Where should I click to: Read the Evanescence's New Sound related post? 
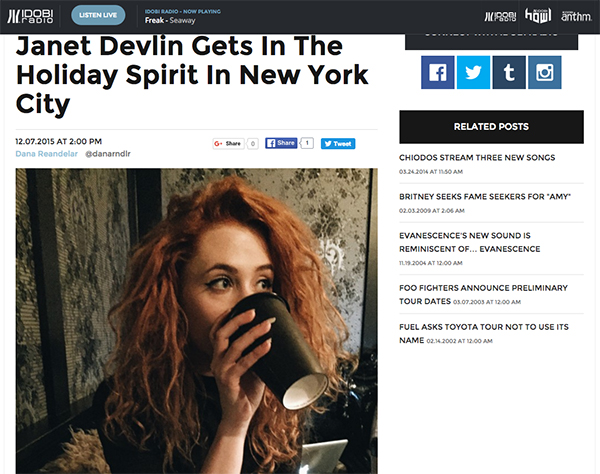(x=470, y=242)
